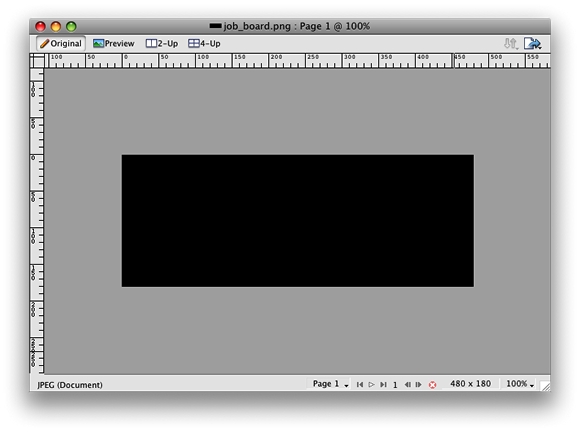Step to previous frame

coord(407,385)
